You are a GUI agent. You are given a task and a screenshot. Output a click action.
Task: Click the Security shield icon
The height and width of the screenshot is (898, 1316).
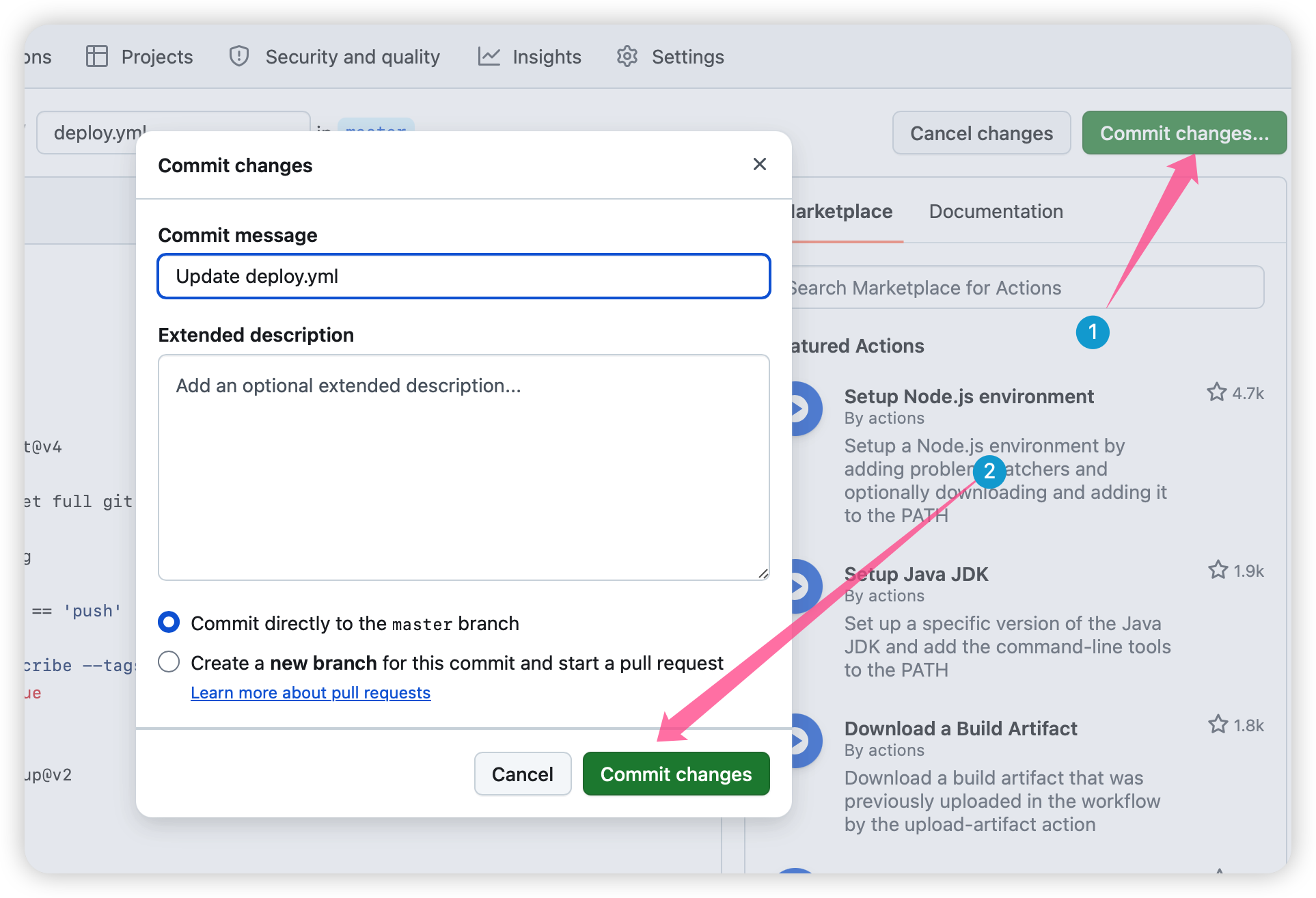(238, 57)
